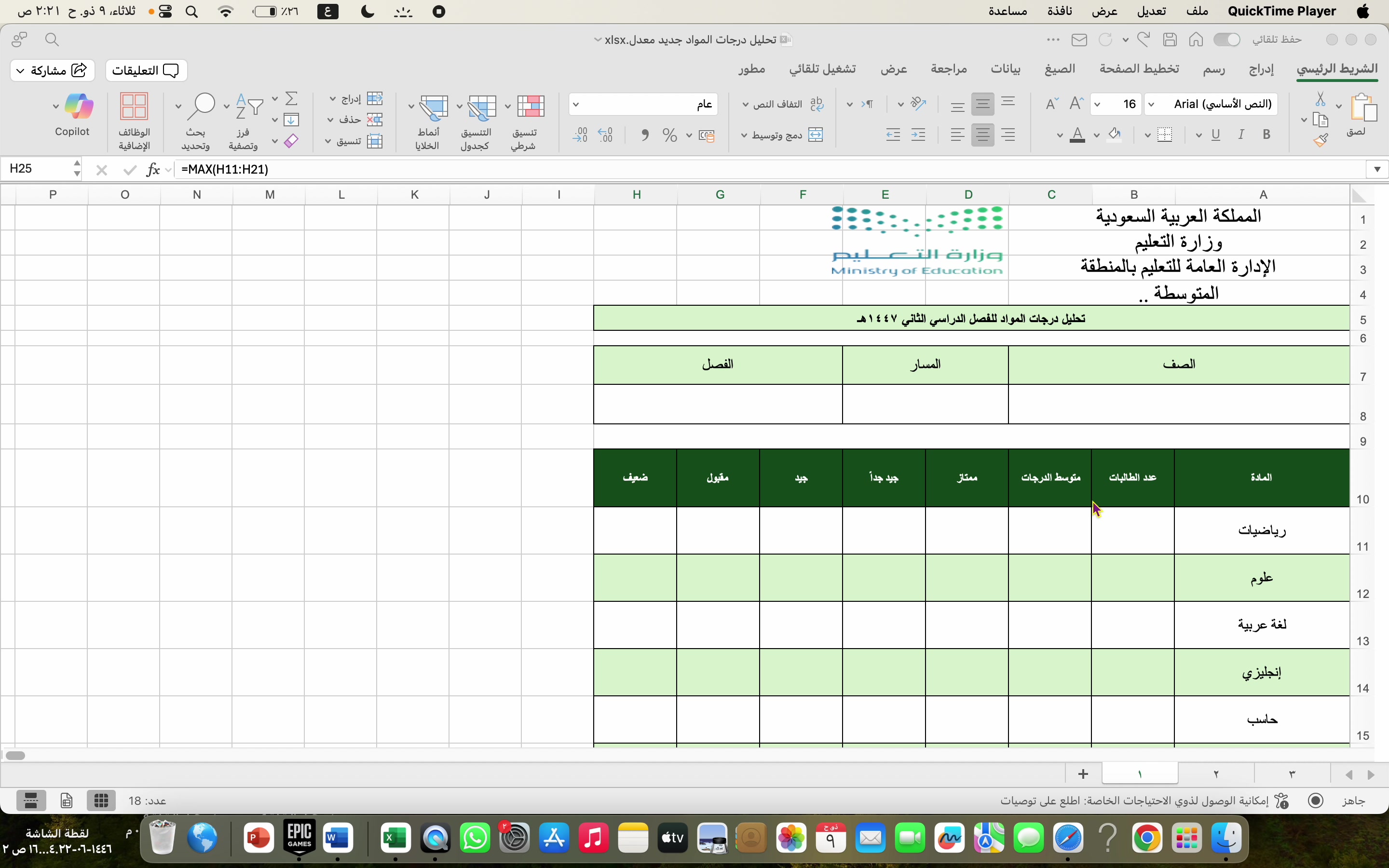Click the decrease indent icon
This screenshot has height=868, width=1389.
918,135
